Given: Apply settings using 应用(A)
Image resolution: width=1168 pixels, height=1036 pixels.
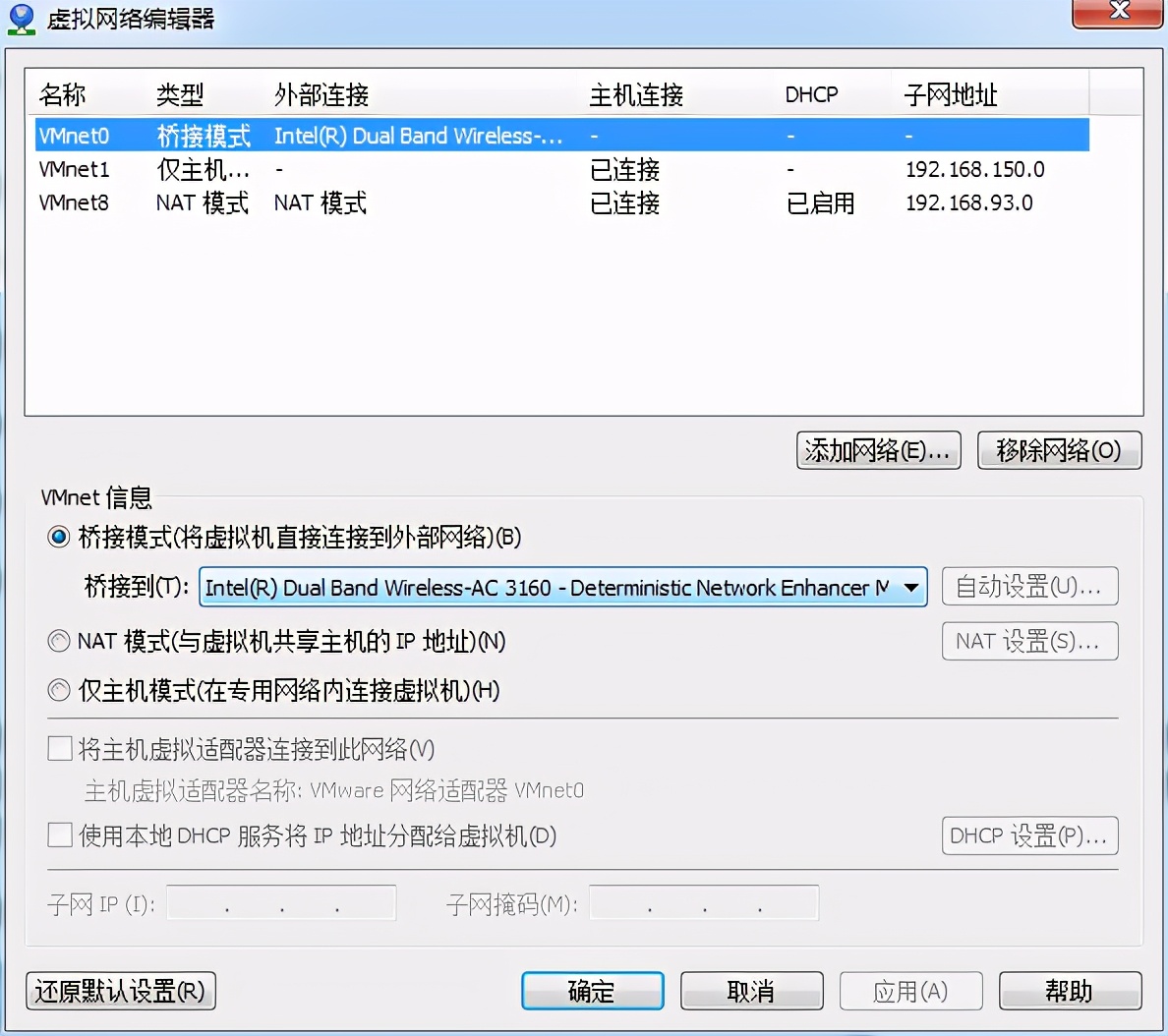Looking at the screenshot, I should click(x=910, y=991).
